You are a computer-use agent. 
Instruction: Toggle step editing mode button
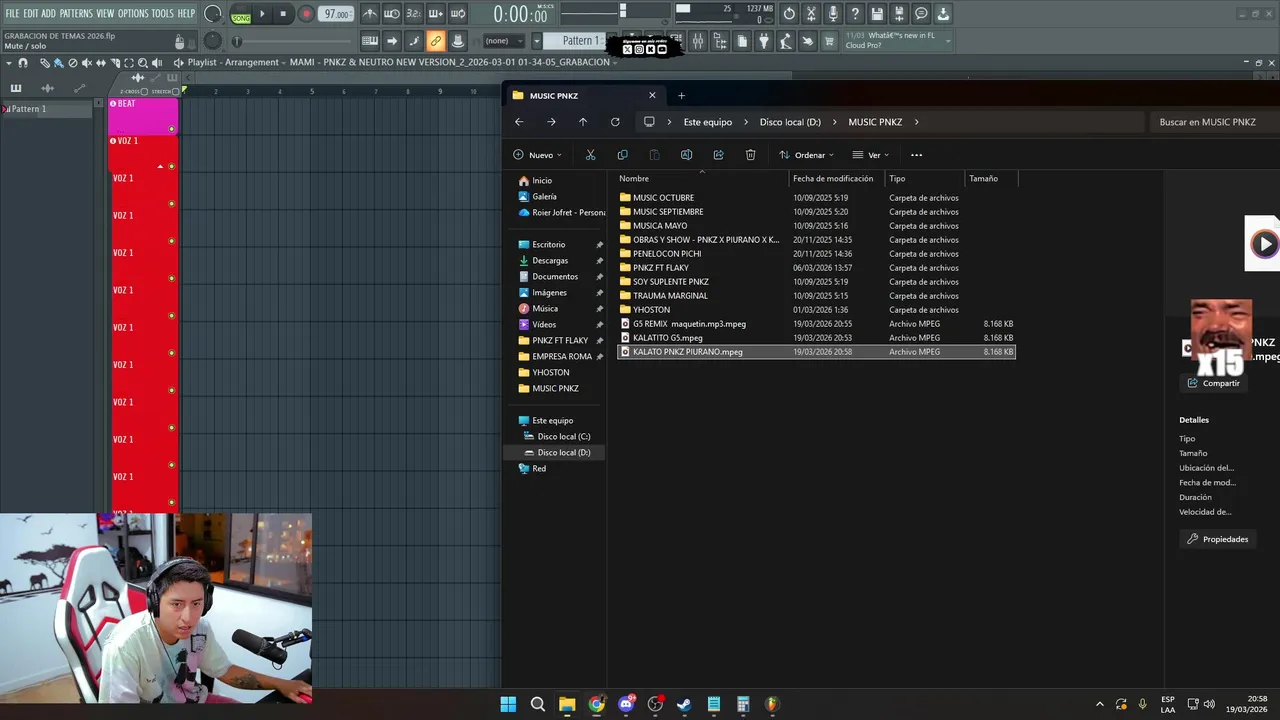(x=414, y=41)
